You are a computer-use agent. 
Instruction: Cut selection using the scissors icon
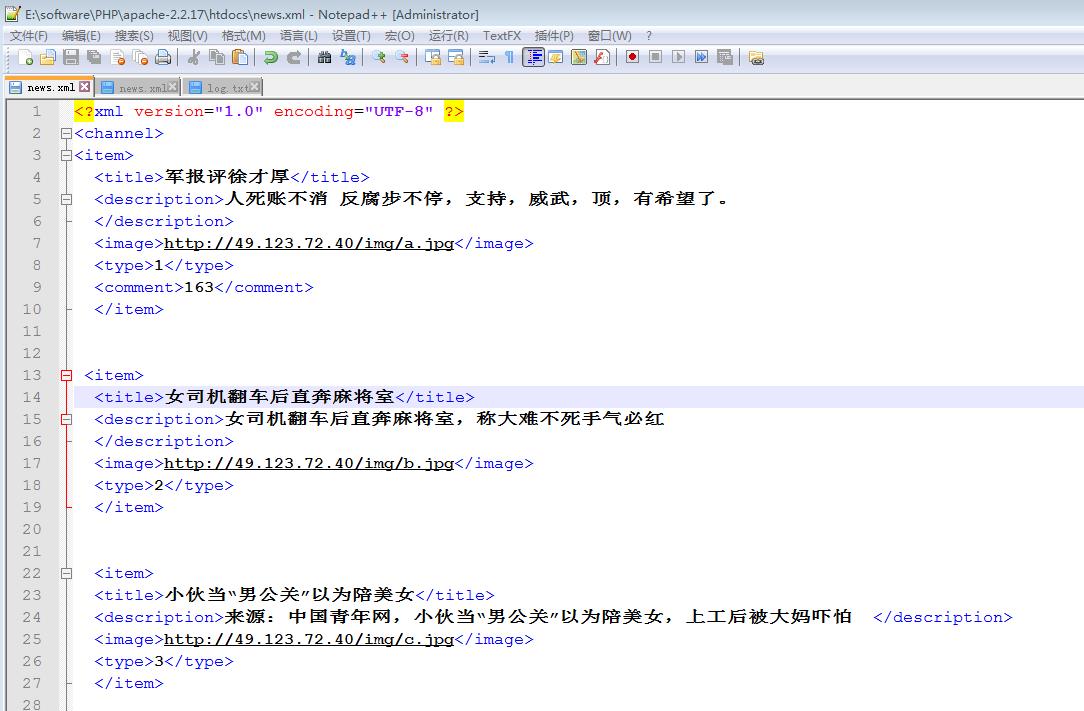[x=194, y=57]
